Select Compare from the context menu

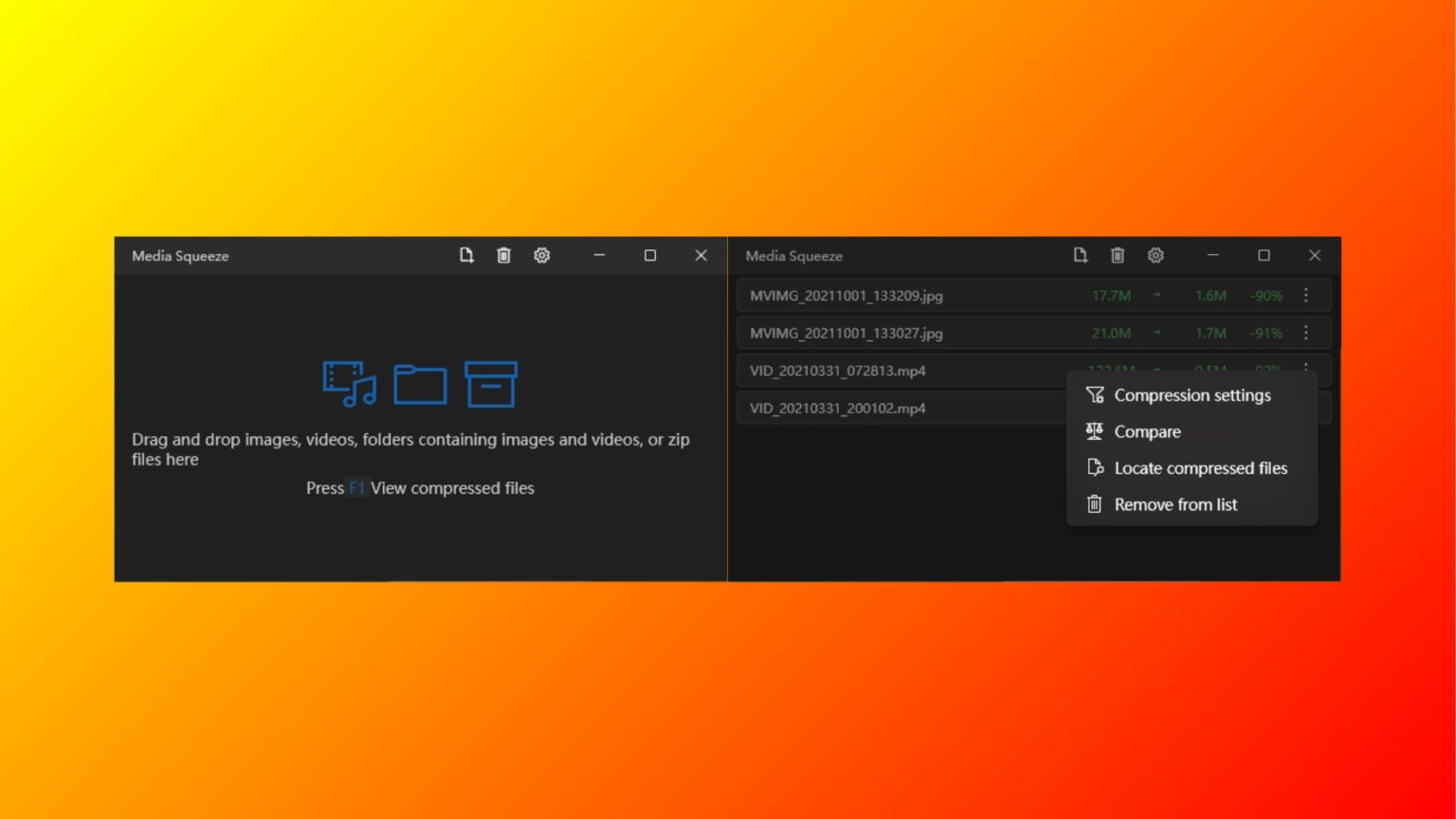pos(1148,431)
